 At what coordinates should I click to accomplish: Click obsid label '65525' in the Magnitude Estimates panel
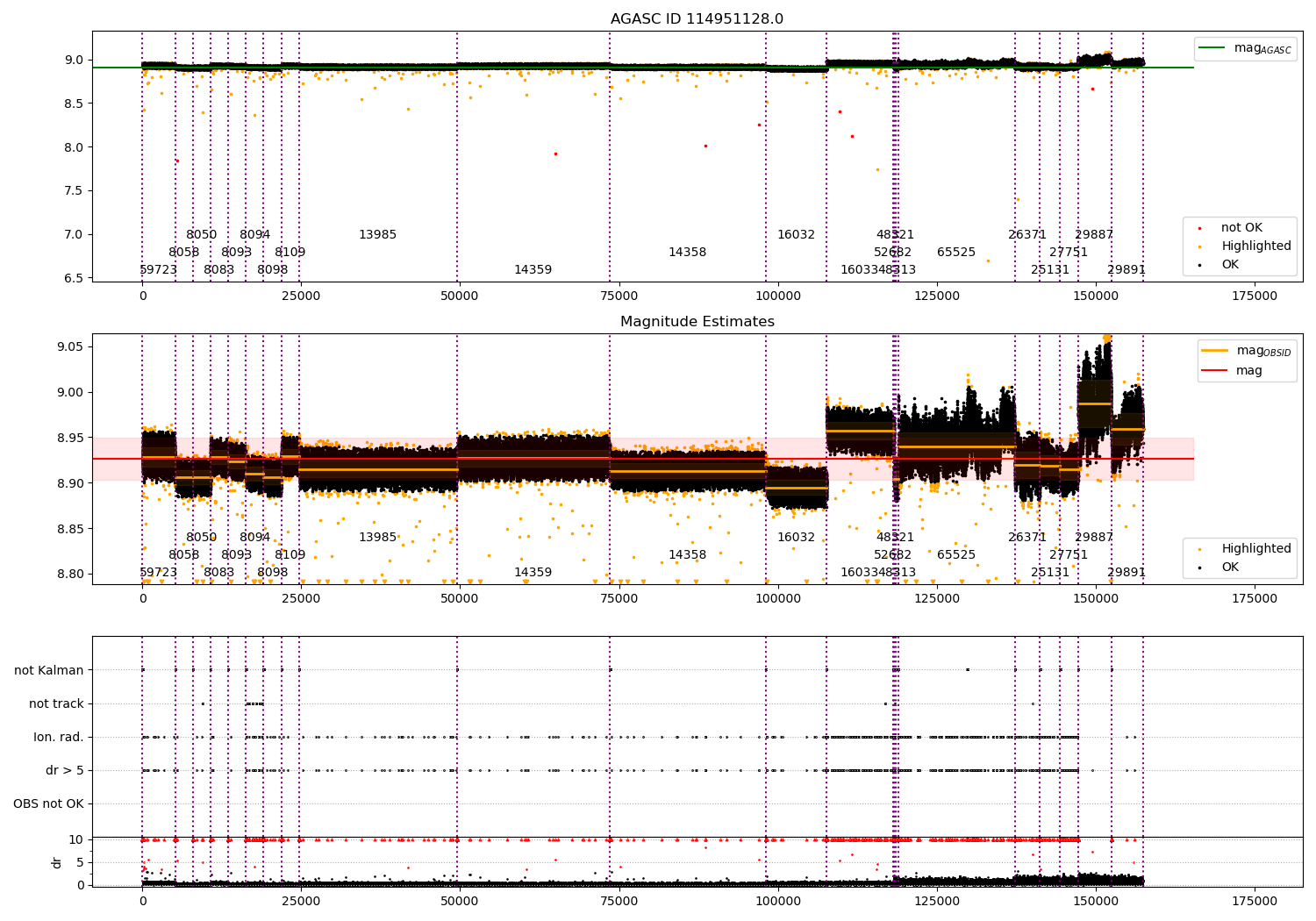956,555
